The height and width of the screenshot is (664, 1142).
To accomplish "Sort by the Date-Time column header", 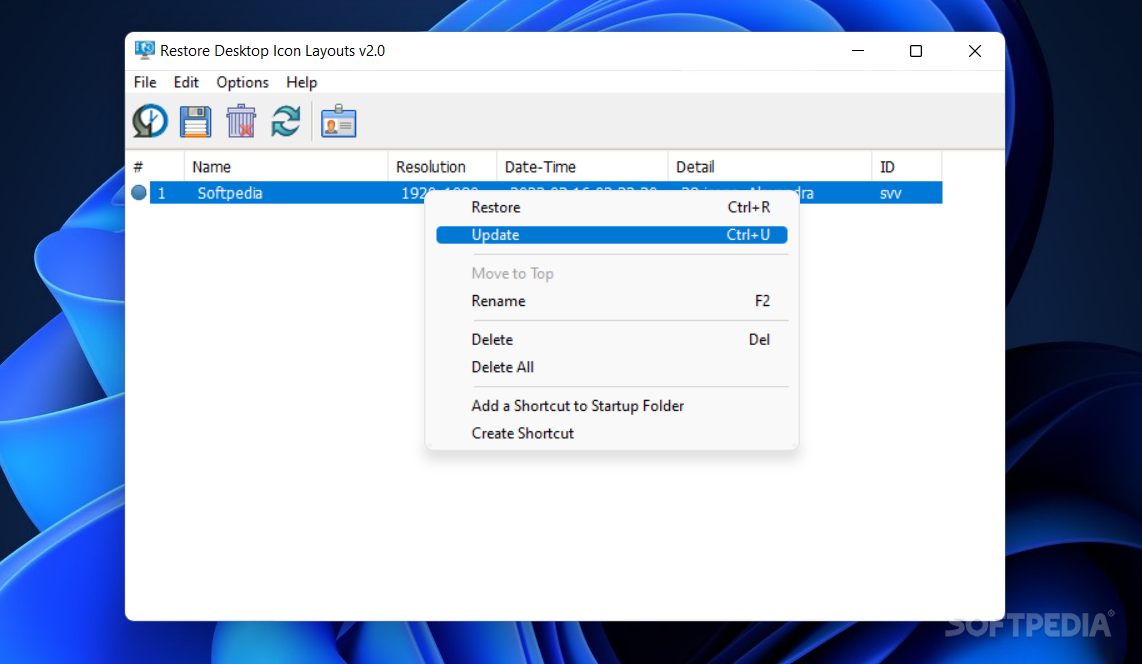I will [583, 167].
